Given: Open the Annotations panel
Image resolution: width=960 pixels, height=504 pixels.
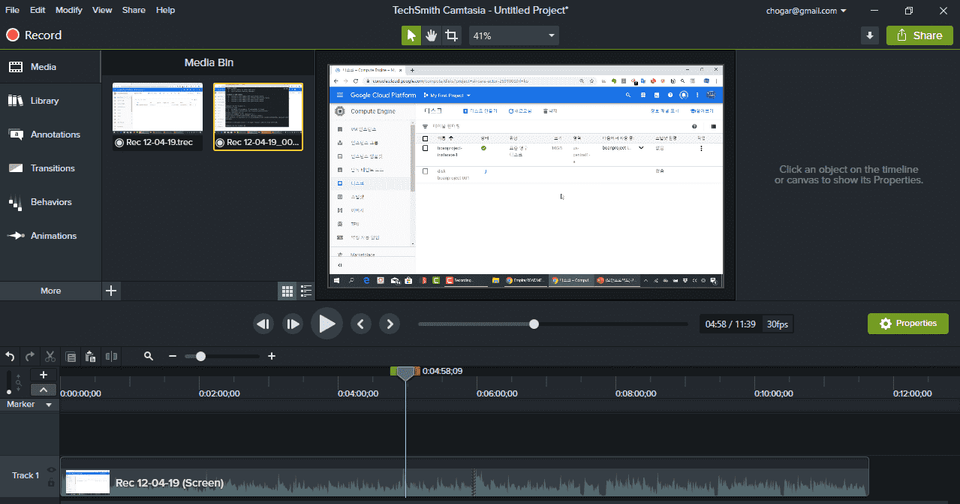Looking at the screenshot, I should (x=50, y=134).
